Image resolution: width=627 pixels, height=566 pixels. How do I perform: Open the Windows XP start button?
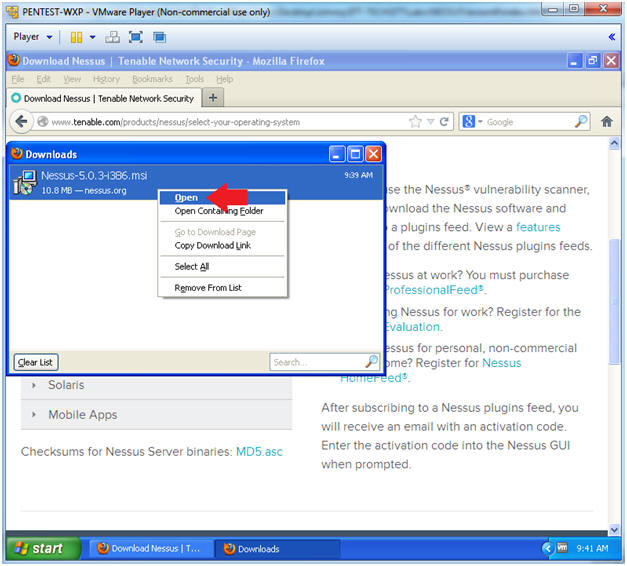click(x=44, y=548)
